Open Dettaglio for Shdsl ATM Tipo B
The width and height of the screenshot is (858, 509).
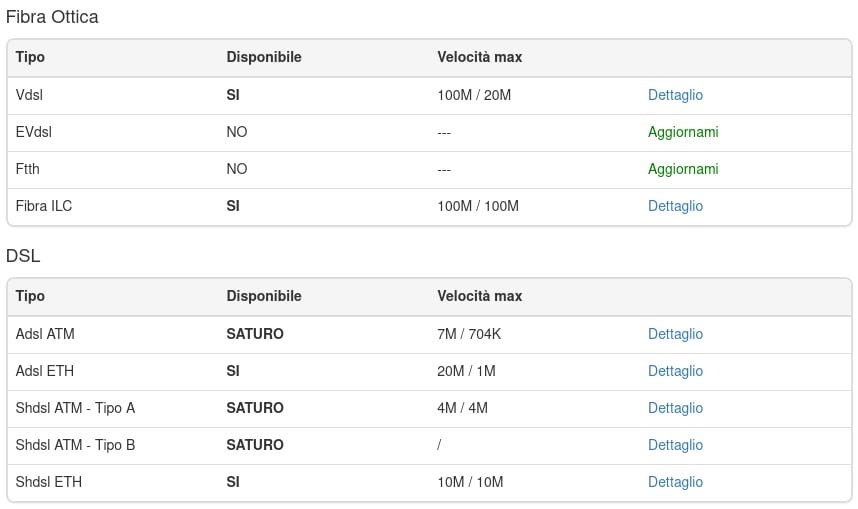coord(675,446)
